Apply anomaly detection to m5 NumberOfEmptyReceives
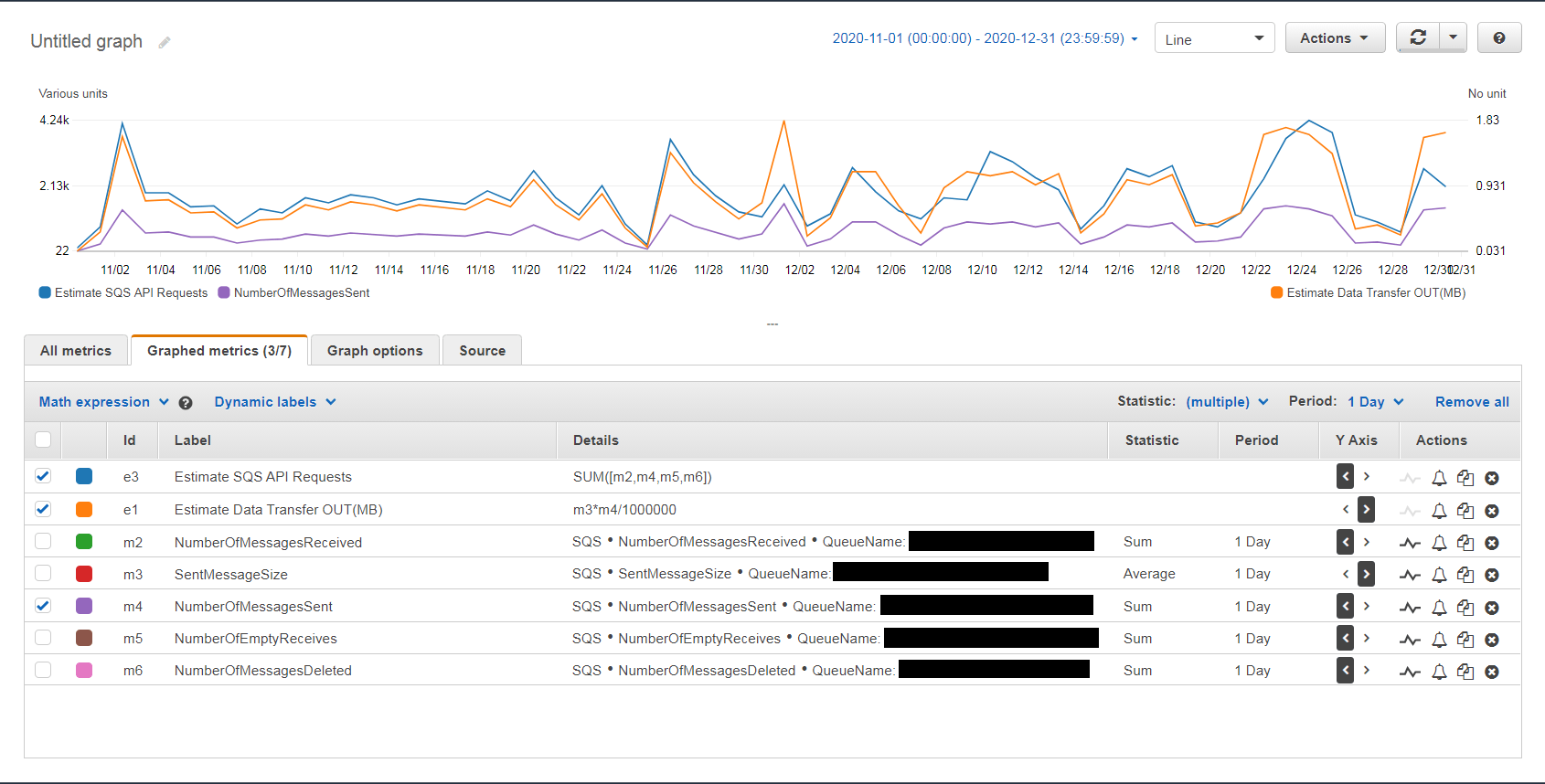The height and width of the screenshot is (784, 1545). coord(1410,640)
